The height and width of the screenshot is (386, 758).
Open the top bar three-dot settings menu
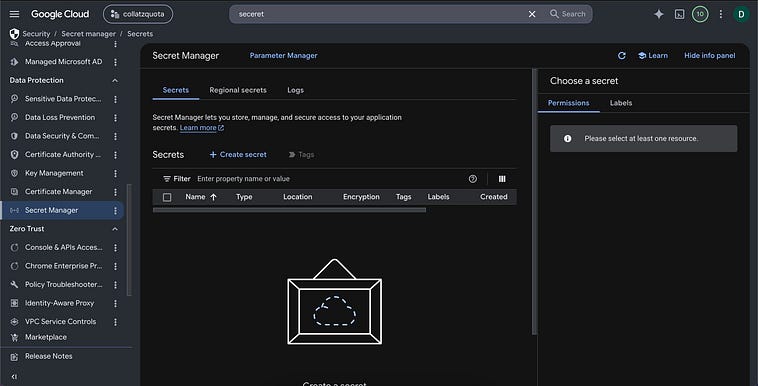click(x=720, y=14)
